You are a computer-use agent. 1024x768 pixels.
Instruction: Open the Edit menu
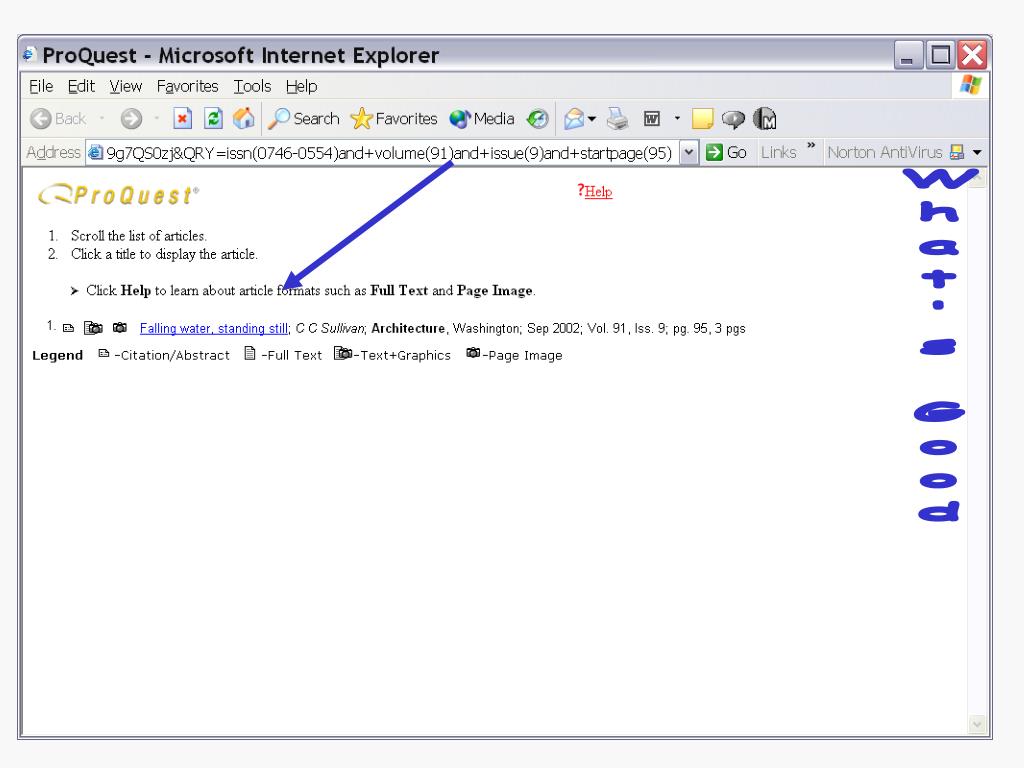[81, 86]
